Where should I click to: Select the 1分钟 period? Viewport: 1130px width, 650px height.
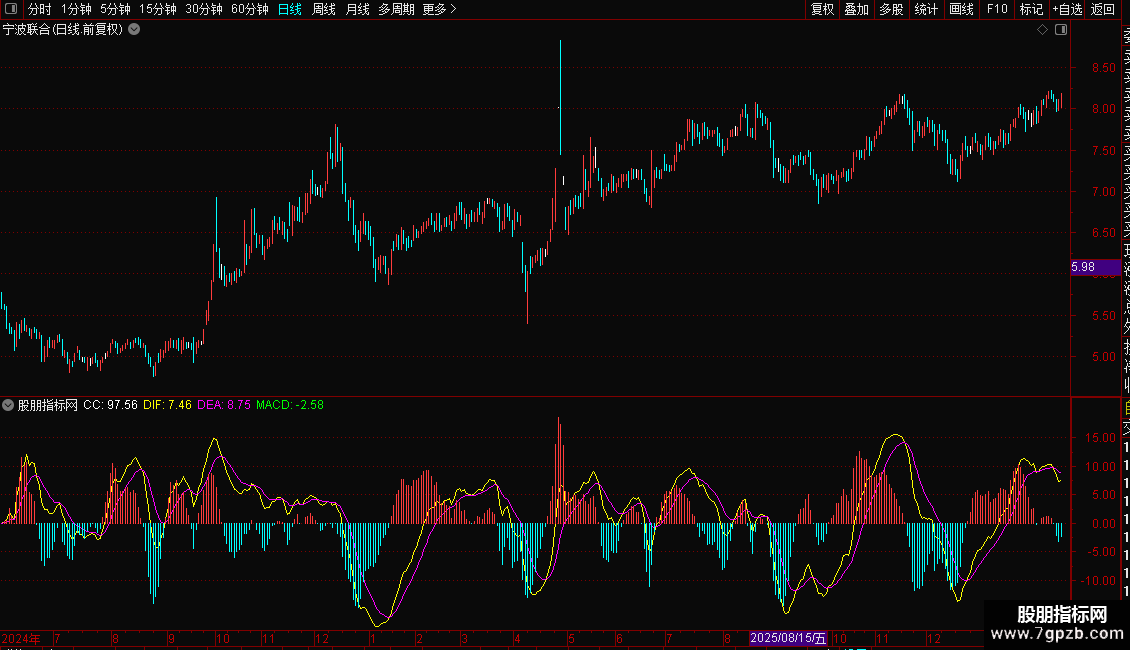pos(76,9)
